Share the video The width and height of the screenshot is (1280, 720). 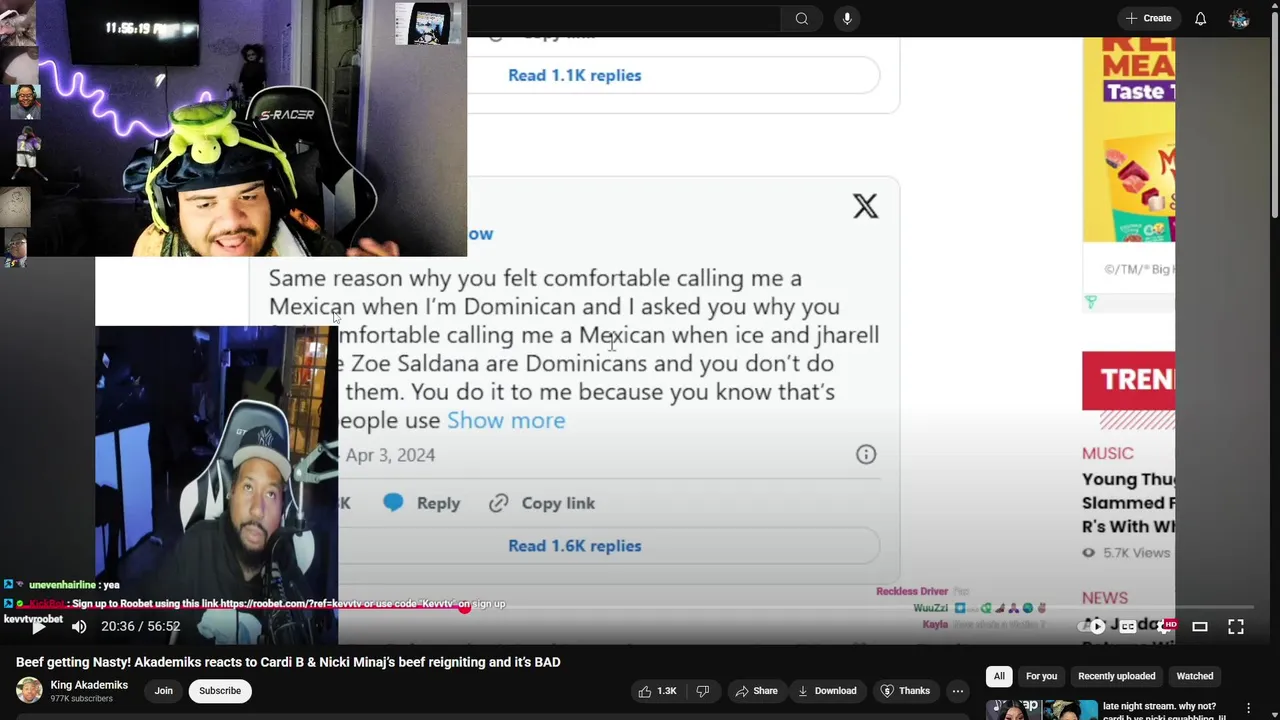(x=755, y=691)
